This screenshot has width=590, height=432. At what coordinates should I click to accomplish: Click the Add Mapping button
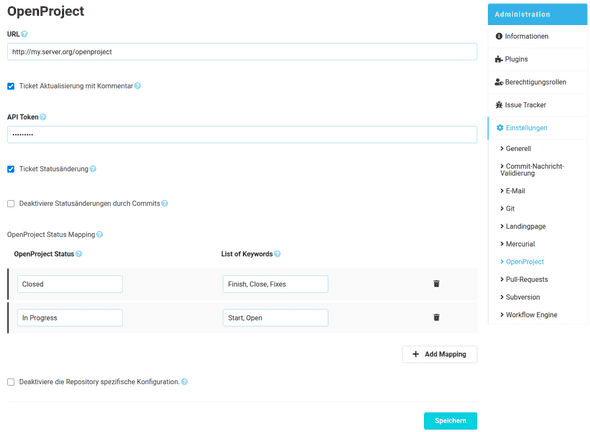(x=439, y=354)
